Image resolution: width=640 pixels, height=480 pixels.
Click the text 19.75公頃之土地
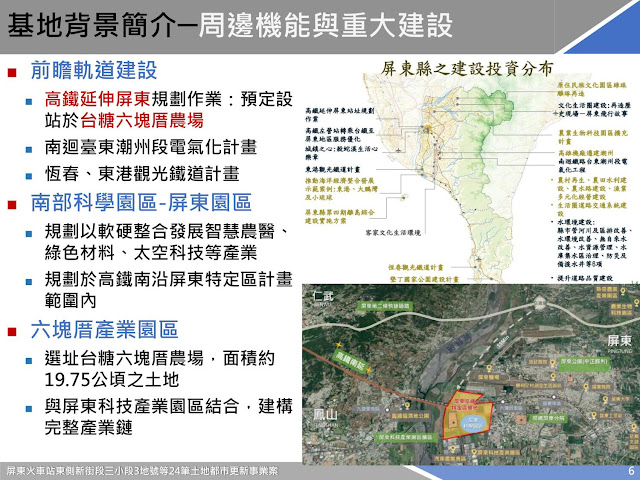pyautogui.click(x=112, y=380)
